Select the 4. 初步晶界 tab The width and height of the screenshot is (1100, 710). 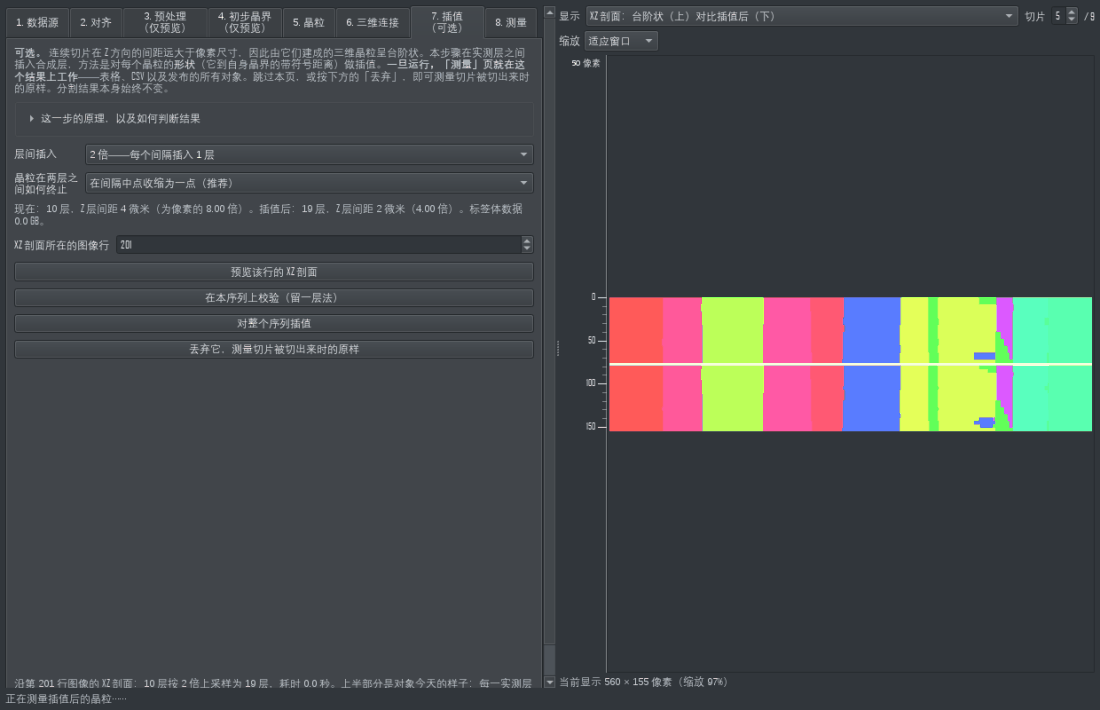point(244,22)
